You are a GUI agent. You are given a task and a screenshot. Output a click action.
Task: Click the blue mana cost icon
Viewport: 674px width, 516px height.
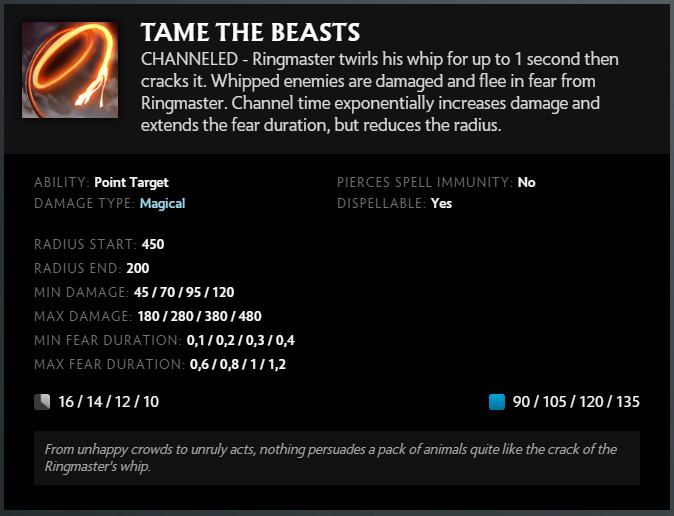pyautogui.click(x=497, y=402)
